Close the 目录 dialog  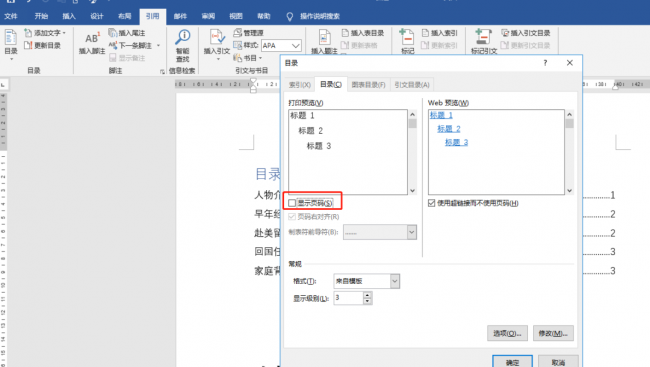570,63
